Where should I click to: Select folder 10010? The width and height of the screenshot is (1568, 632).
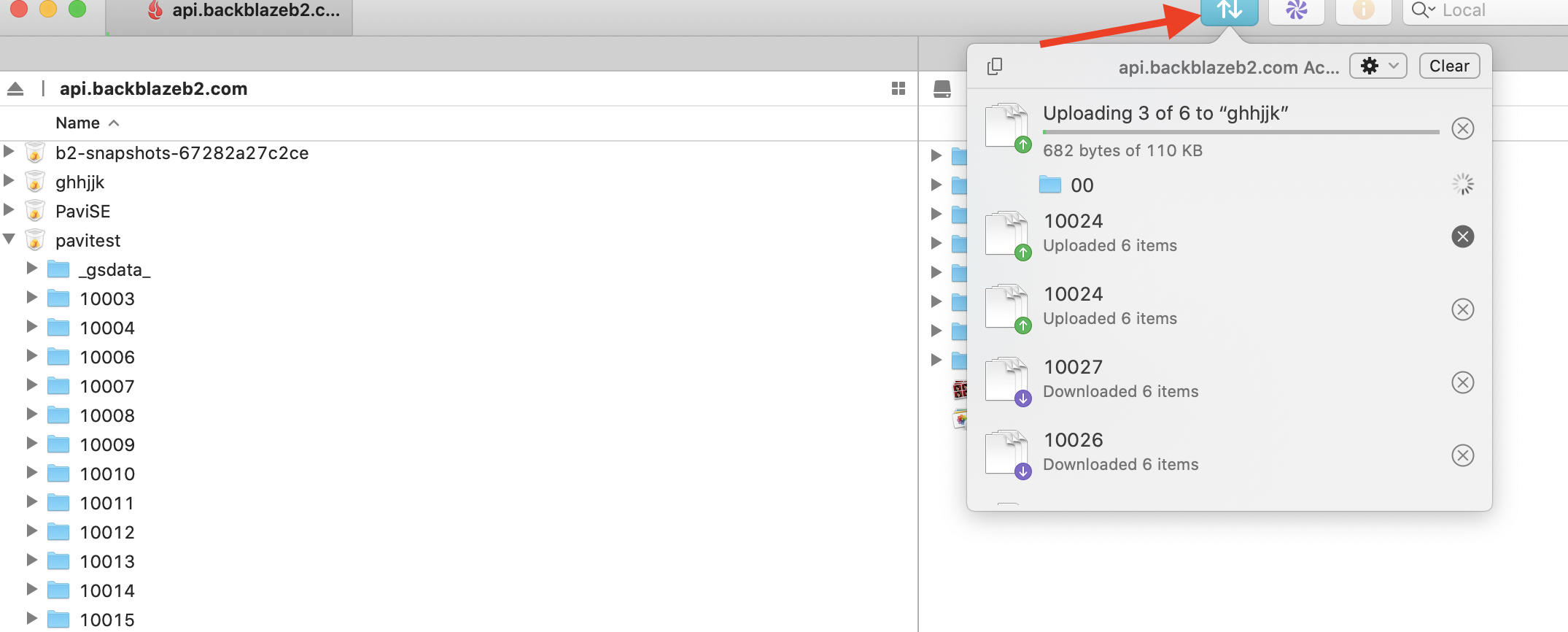coord(107,474)
